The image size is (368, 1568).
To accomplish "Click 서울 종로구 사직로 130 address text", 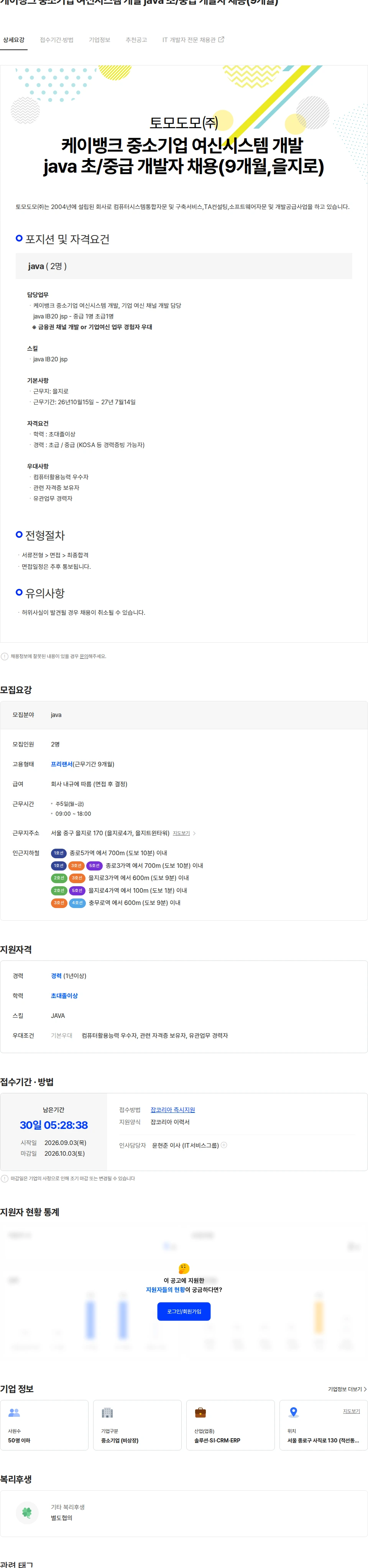I will tap(324, 1441).
